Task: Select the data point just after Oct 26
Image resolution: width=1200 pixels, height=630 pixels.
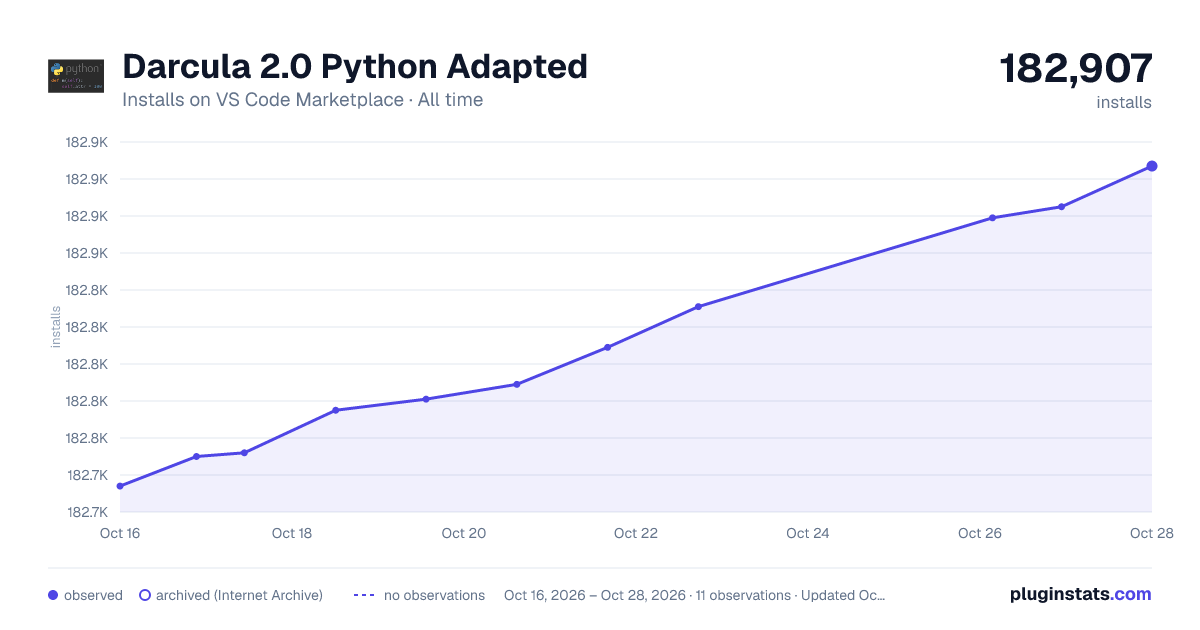Action: [992, 218]
